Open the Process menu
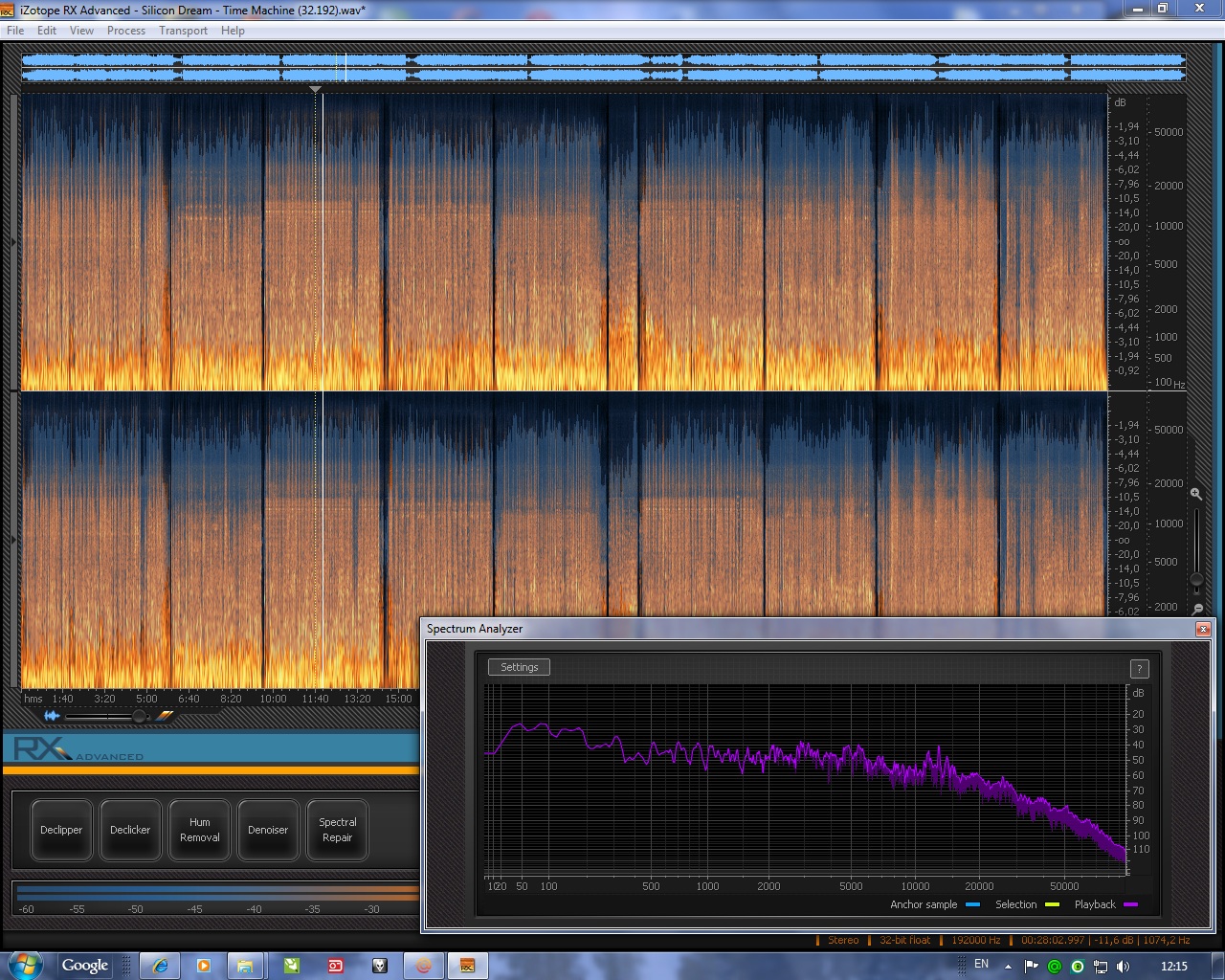 126,31
